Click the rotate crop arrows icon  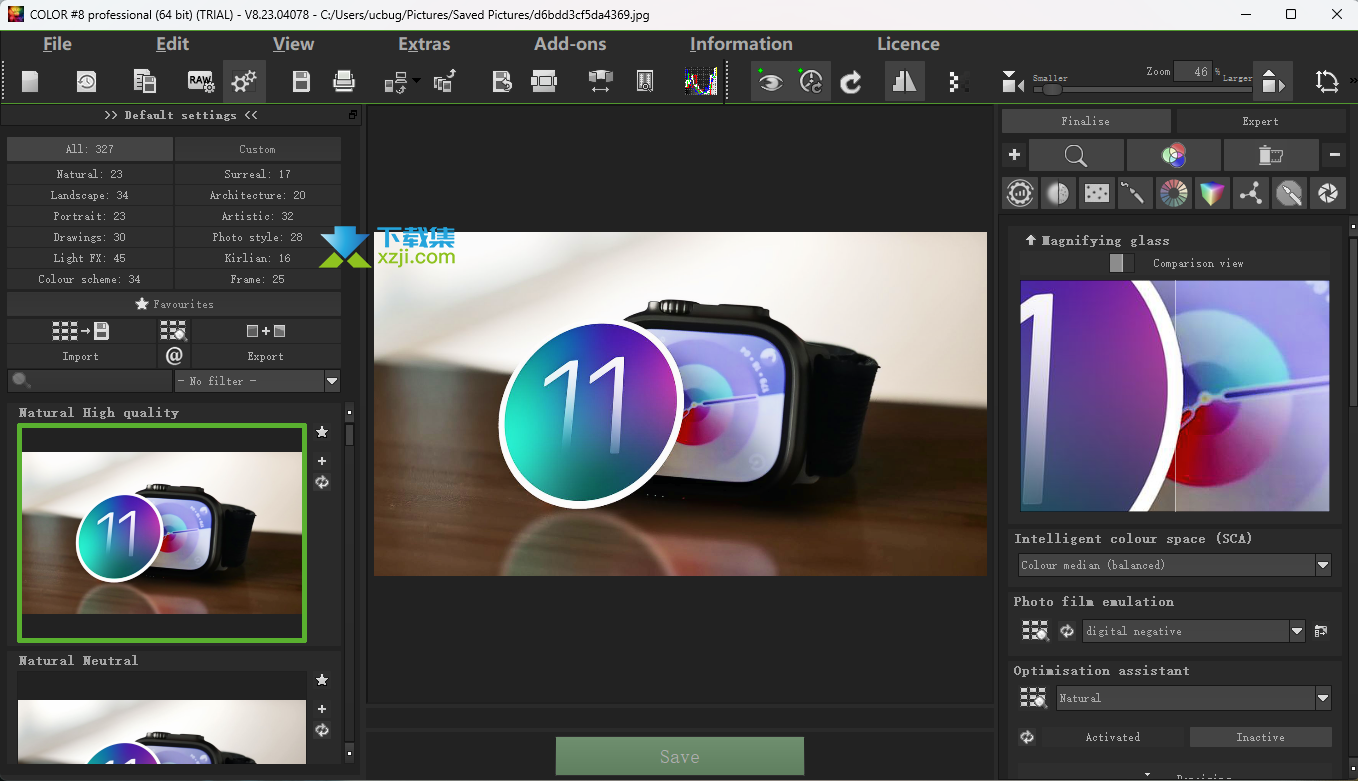click(1327, 82)
